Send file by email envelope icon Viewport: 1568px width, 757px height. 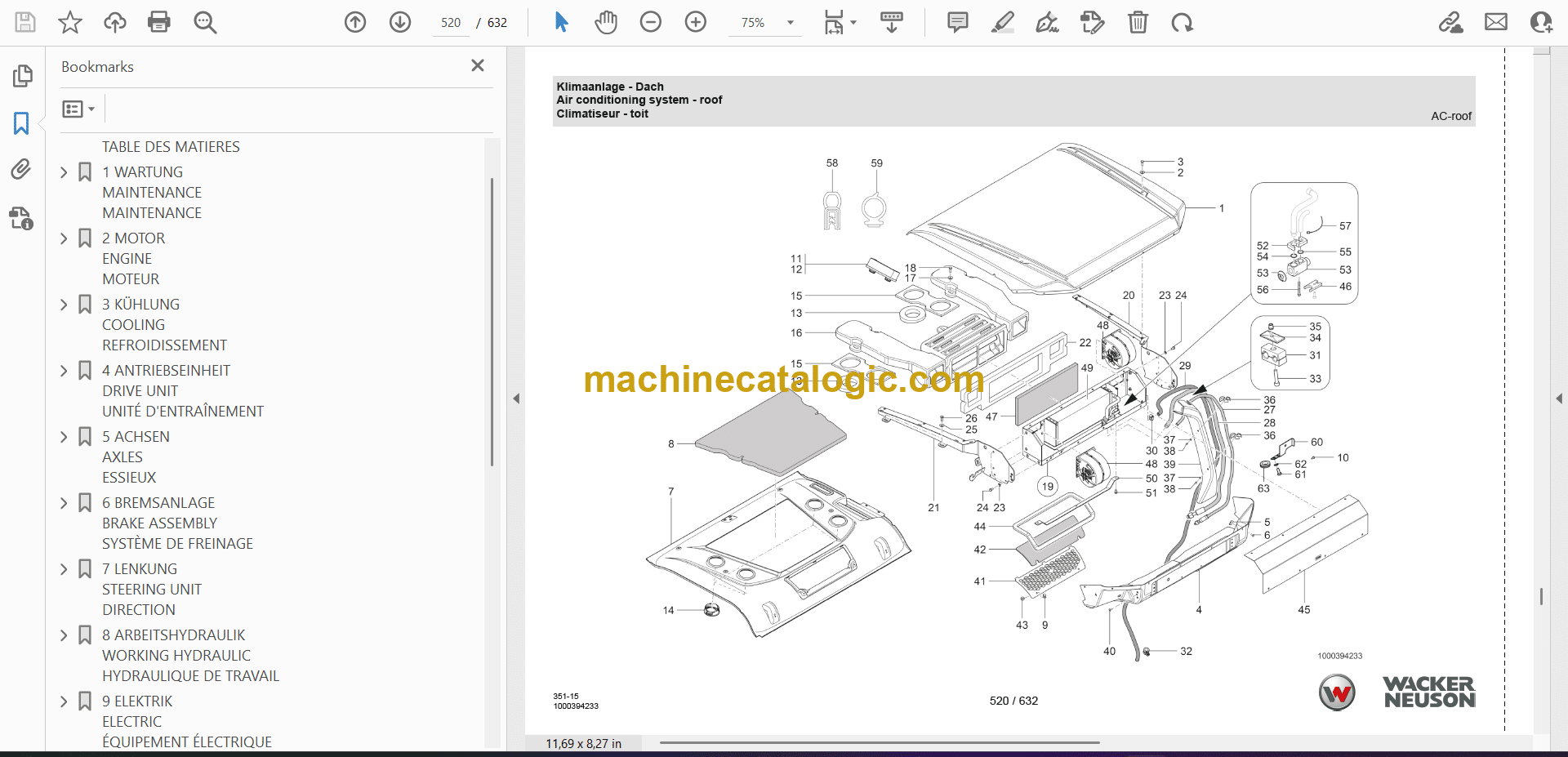tap(1496, 22)
